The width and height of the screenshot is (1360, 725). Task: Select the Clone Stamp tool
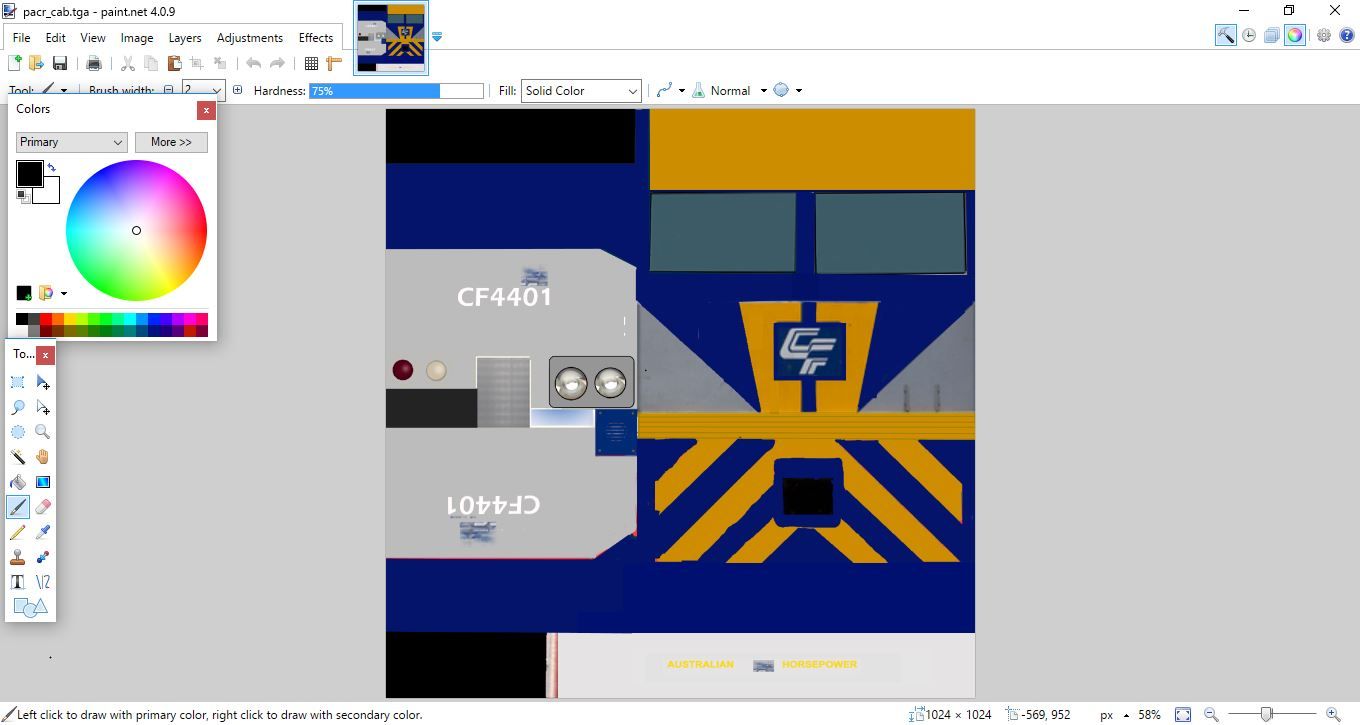coord(18,557)
